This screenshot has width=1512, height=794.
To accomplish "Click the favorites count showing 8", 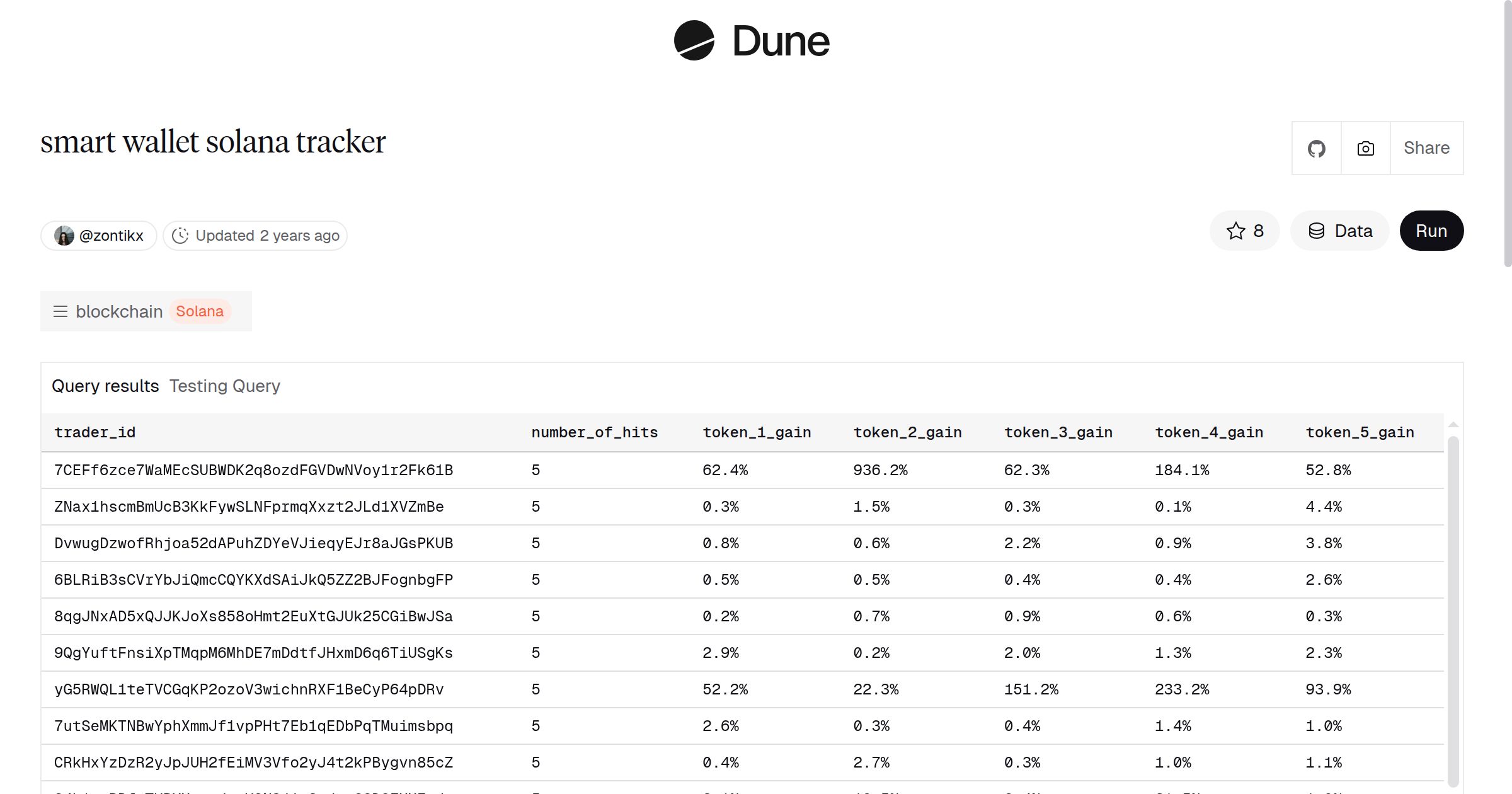I will coord(1257,231).
